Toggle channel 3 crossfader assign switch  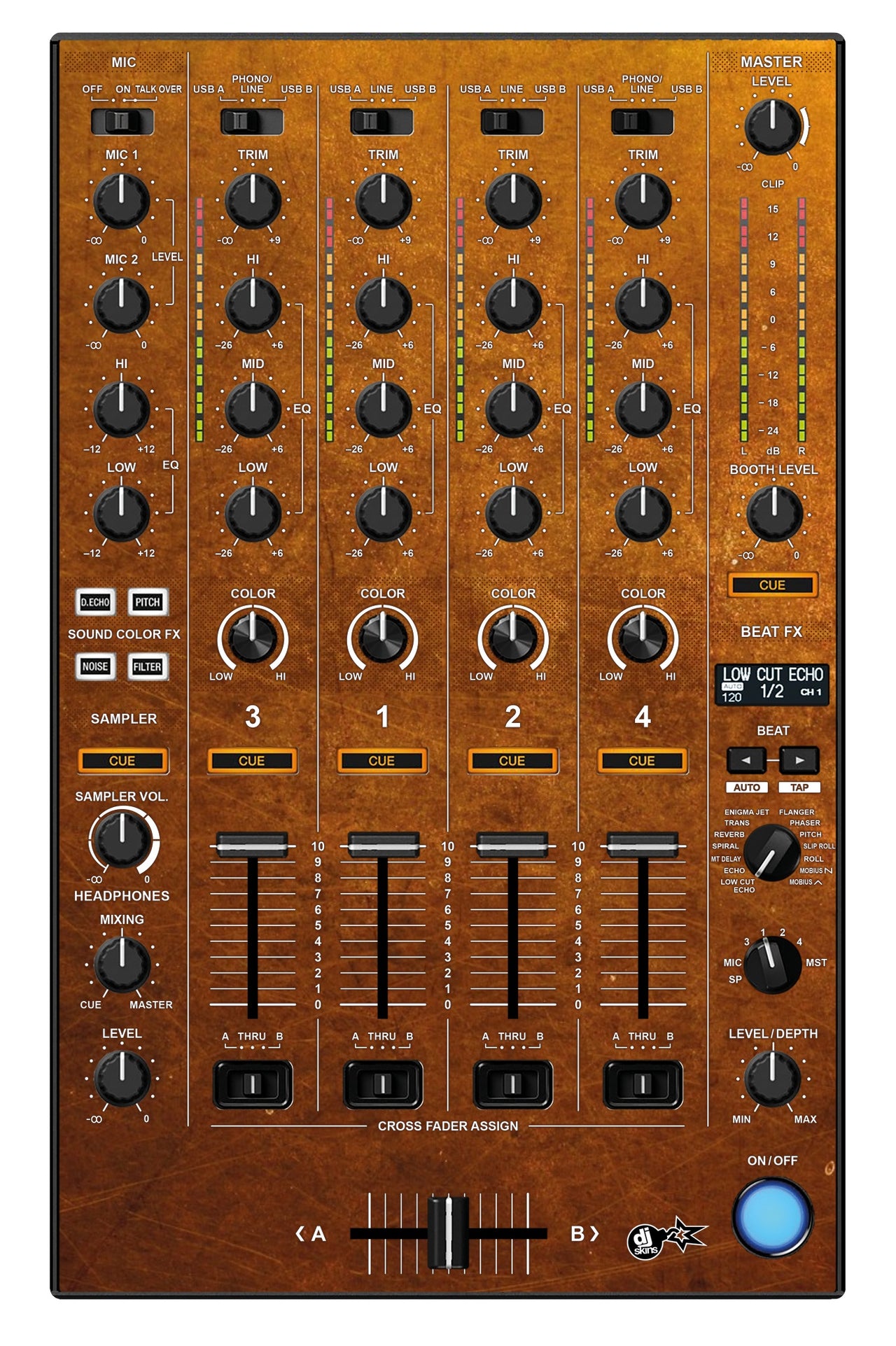pyautogui.click(x=253, y=1084)
